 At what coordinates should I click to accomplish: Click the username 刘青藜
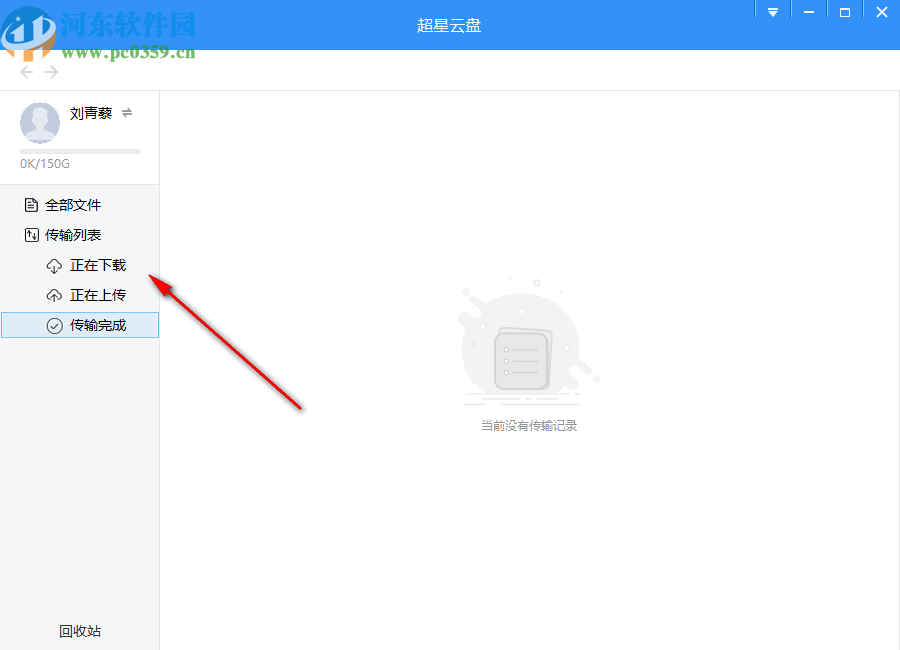tap(91, 113)
